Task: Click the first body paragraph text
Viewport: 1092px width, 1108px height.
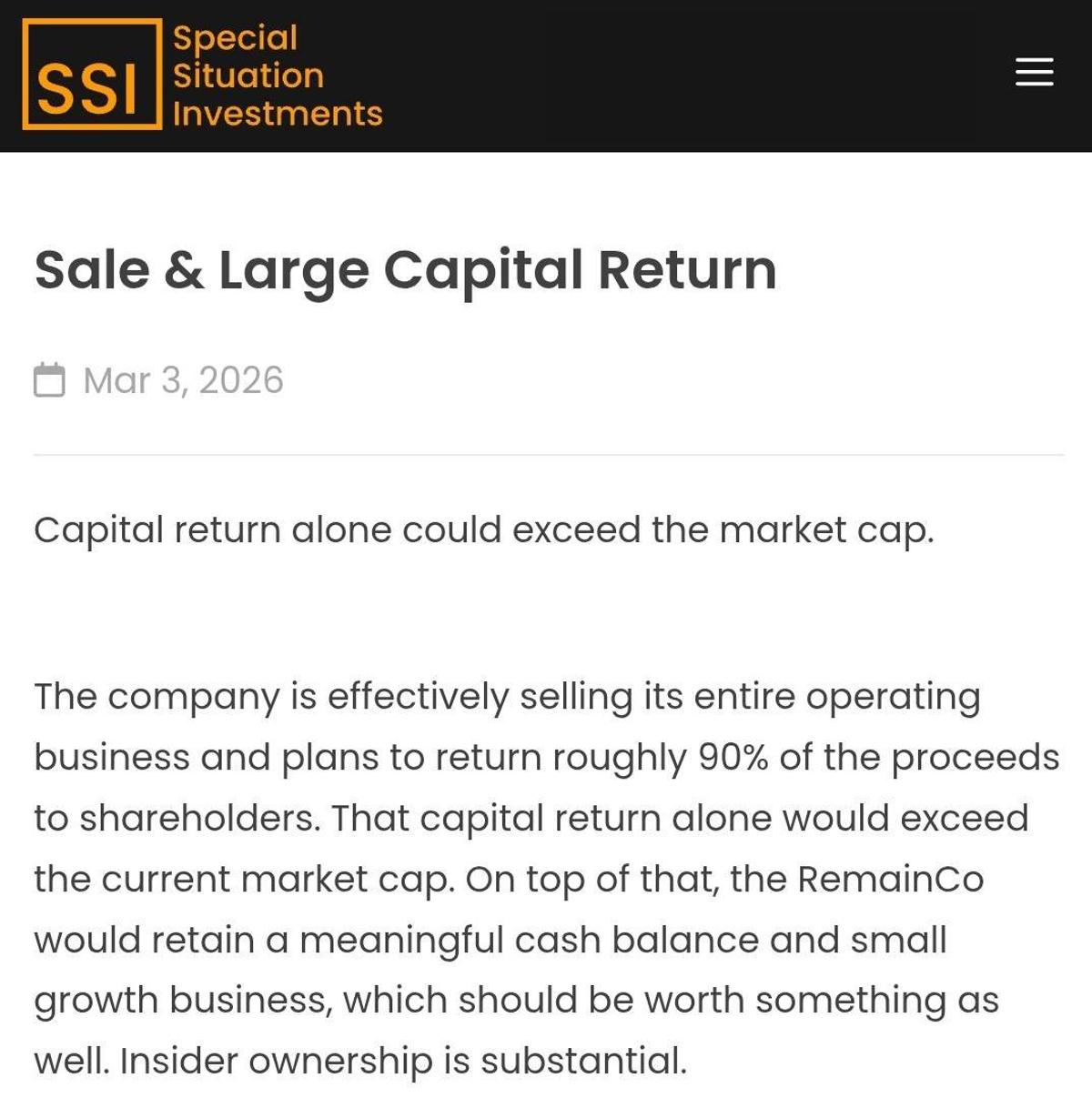Action: [546, 878]
